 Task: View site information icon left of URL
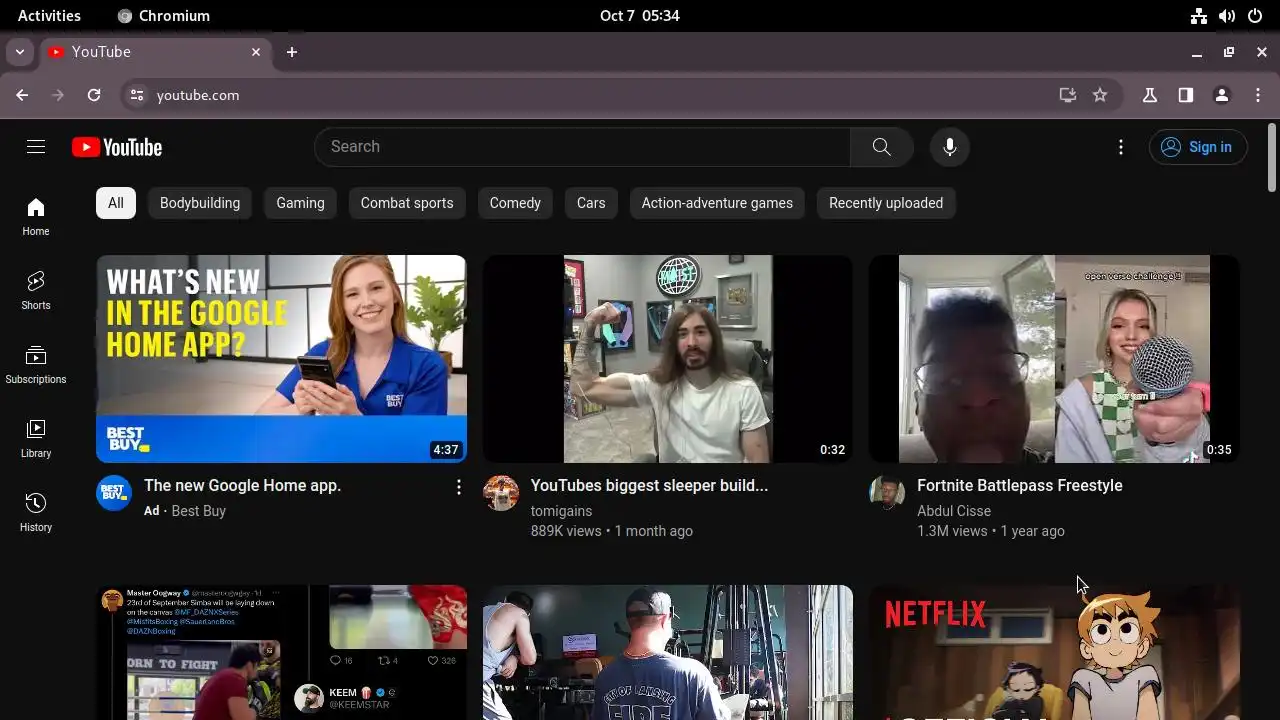pyautogui.click(x=137, y=95)
